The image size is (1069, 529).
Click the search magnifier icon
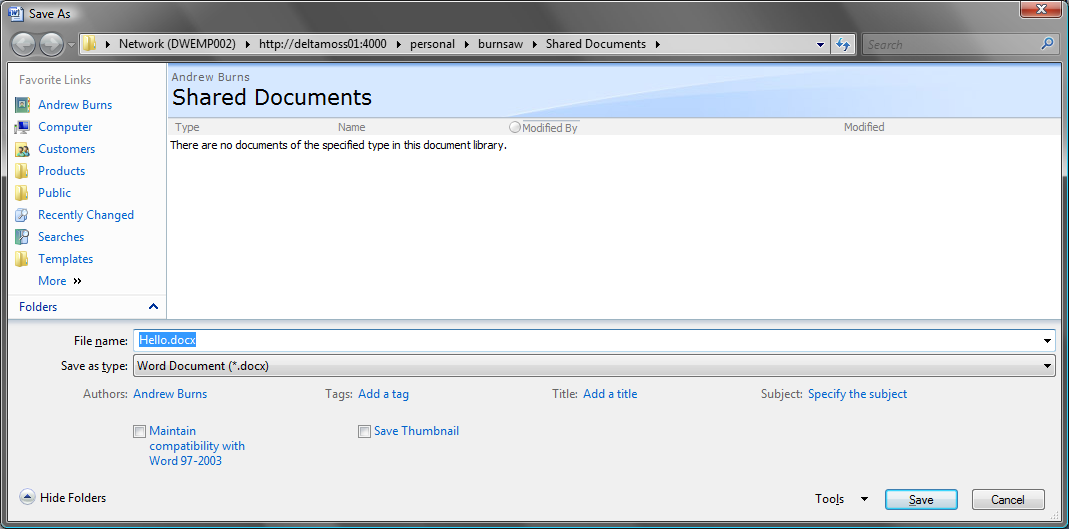coord(1047,44)
